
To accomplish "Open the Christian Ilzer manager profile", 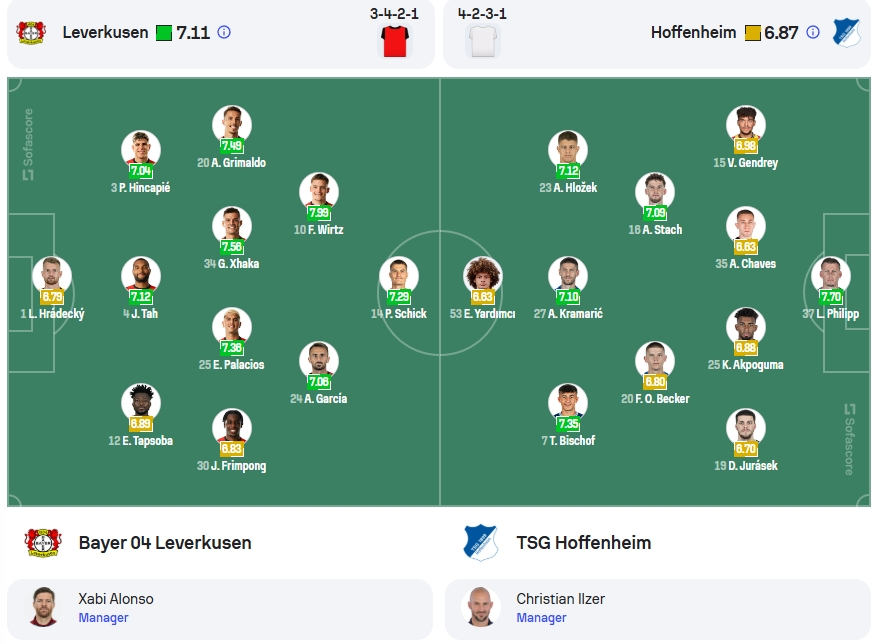I will pos(658,609).
